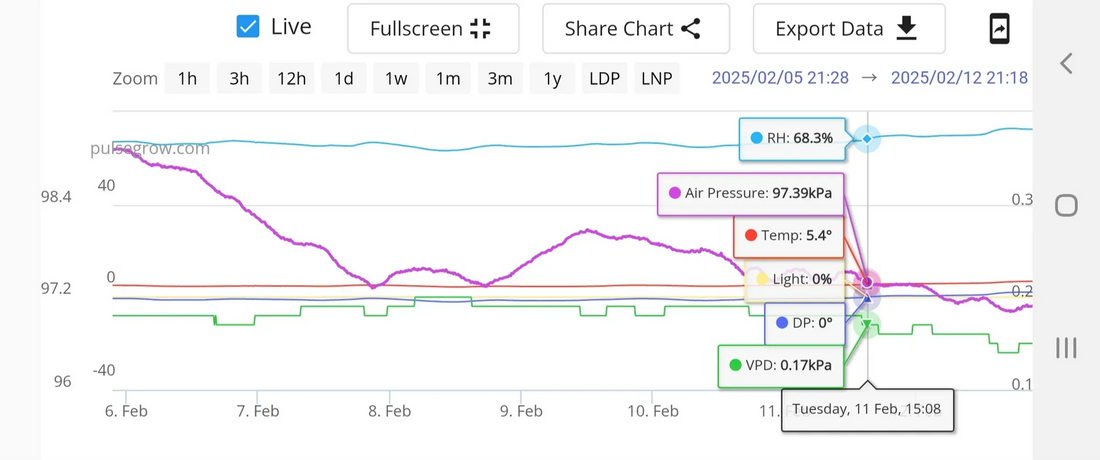
Task: Click the start date 2025/02/05 21:28
Action: pos(780,78)
